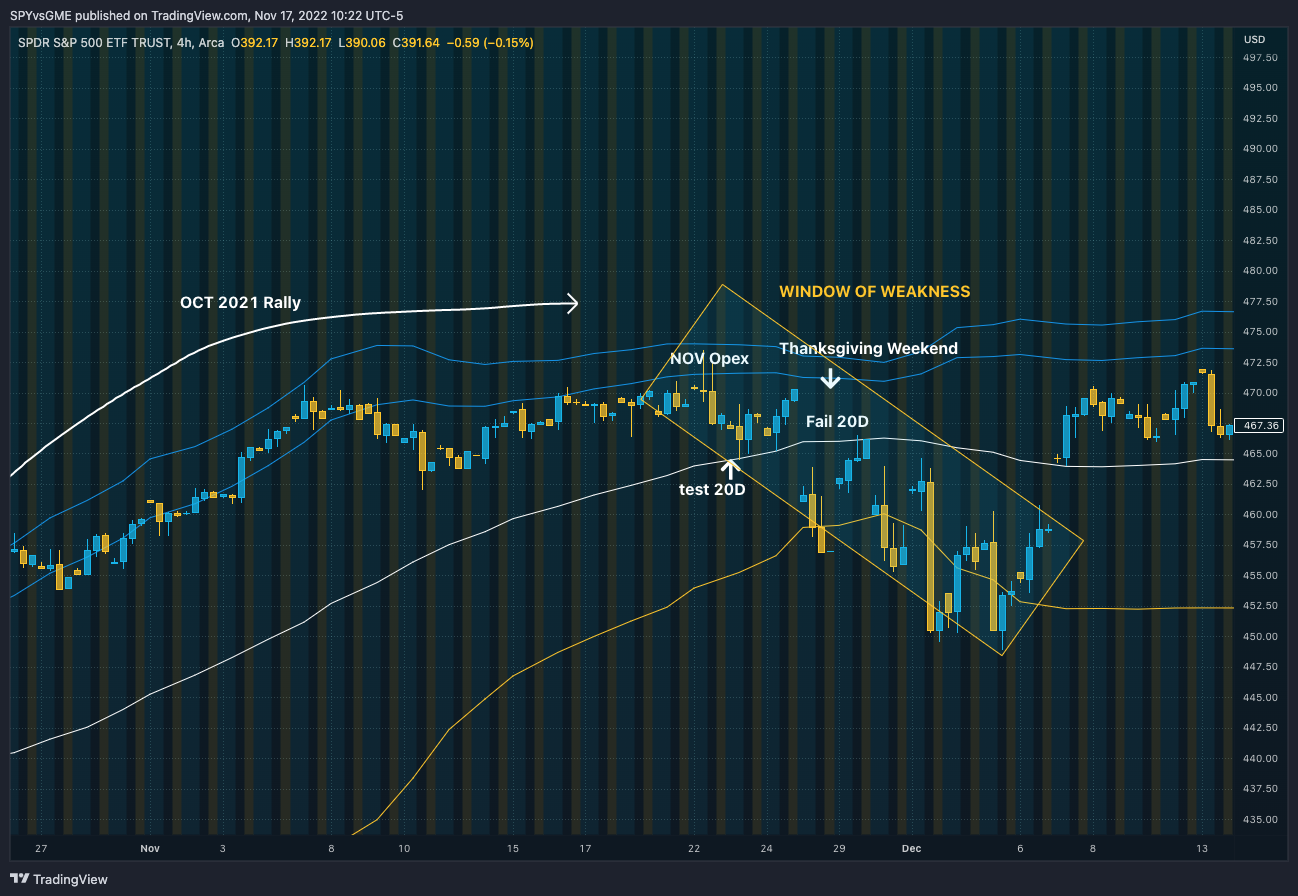This screenshot has height=896, width=1298.
Task: Click 460.00 on the price axis
Action: [1260, 514]
